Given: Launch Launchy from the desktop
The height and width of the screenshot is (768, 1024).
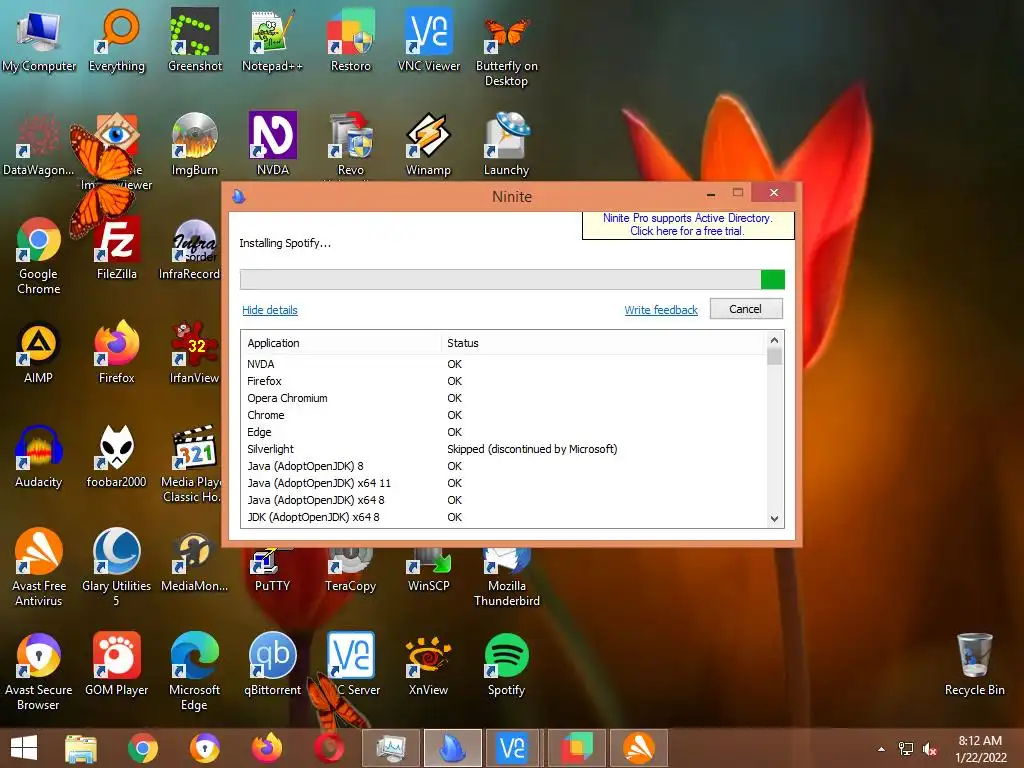Looking at the screenshot, I should point(507,144).
